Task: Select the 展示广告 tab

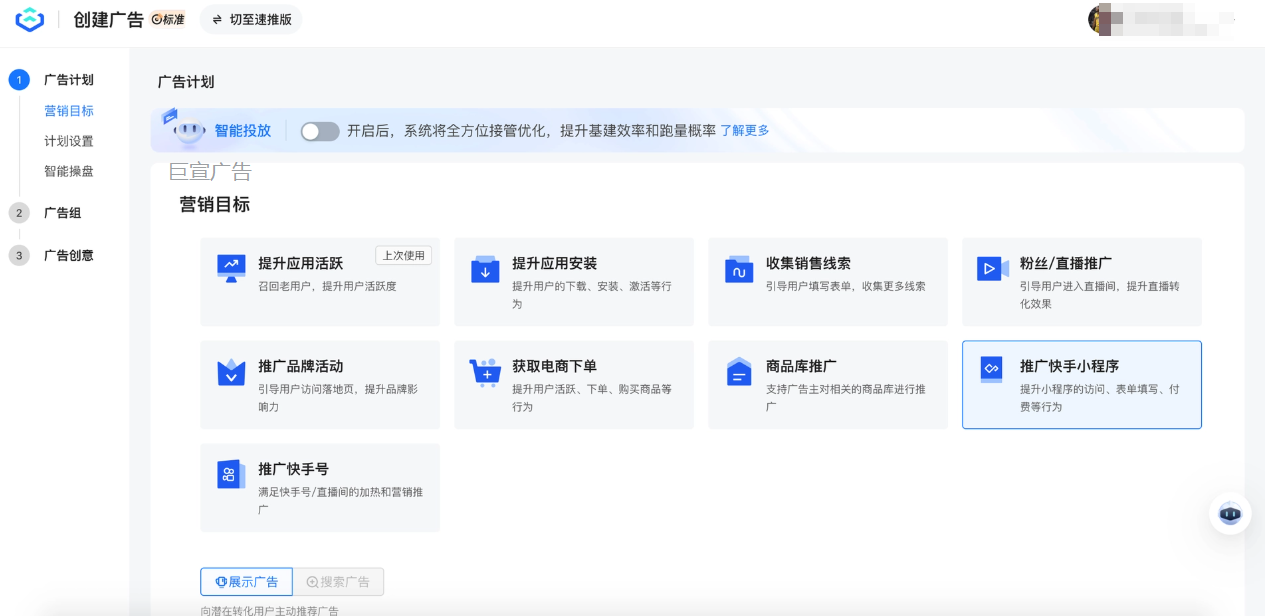Action: point(246,581)
